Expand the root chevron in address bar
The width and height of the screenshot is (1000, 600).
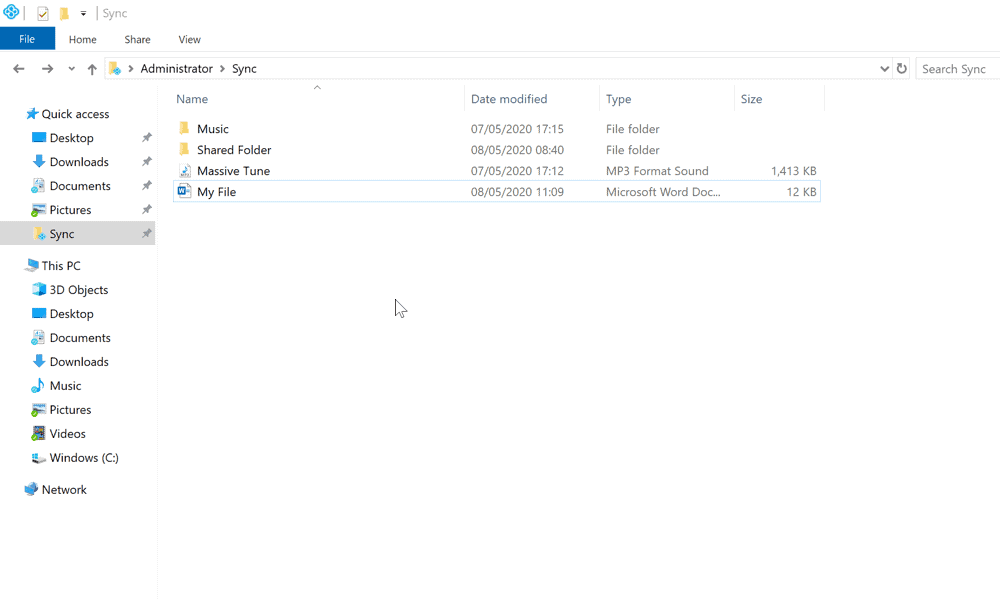131,69
